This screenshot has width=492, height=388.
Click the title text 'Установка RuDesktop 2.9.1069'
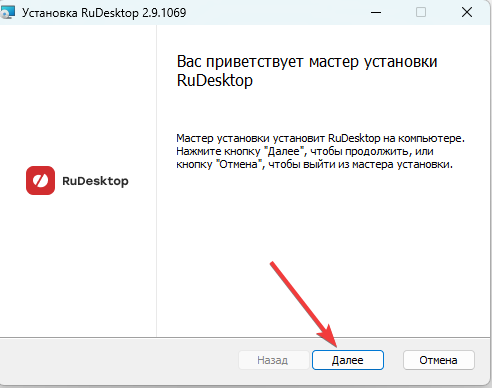104,13
